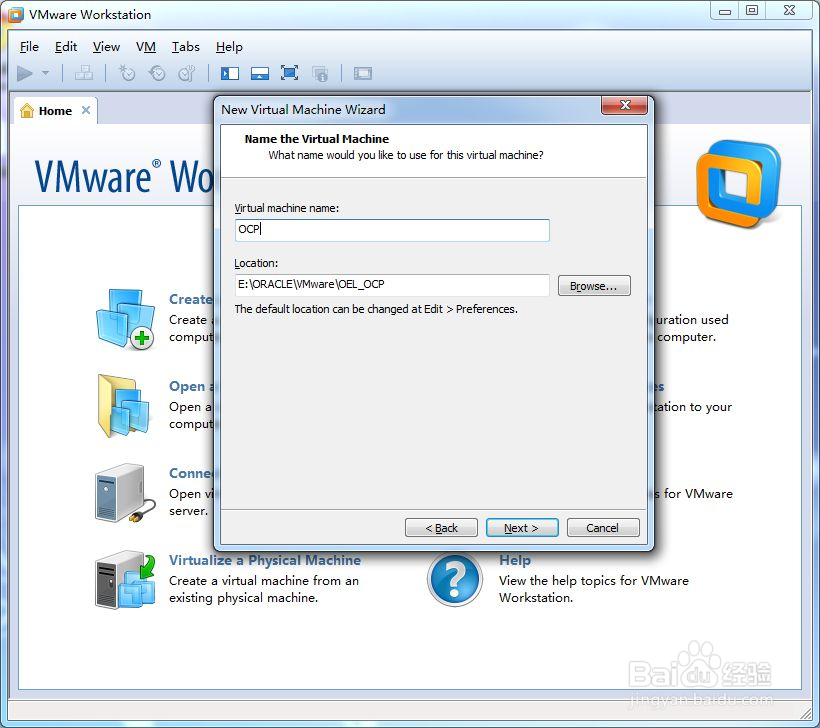Open the Virtualize a Physical Machine link
The image size is (820, 728).
[x=265, y=560]
